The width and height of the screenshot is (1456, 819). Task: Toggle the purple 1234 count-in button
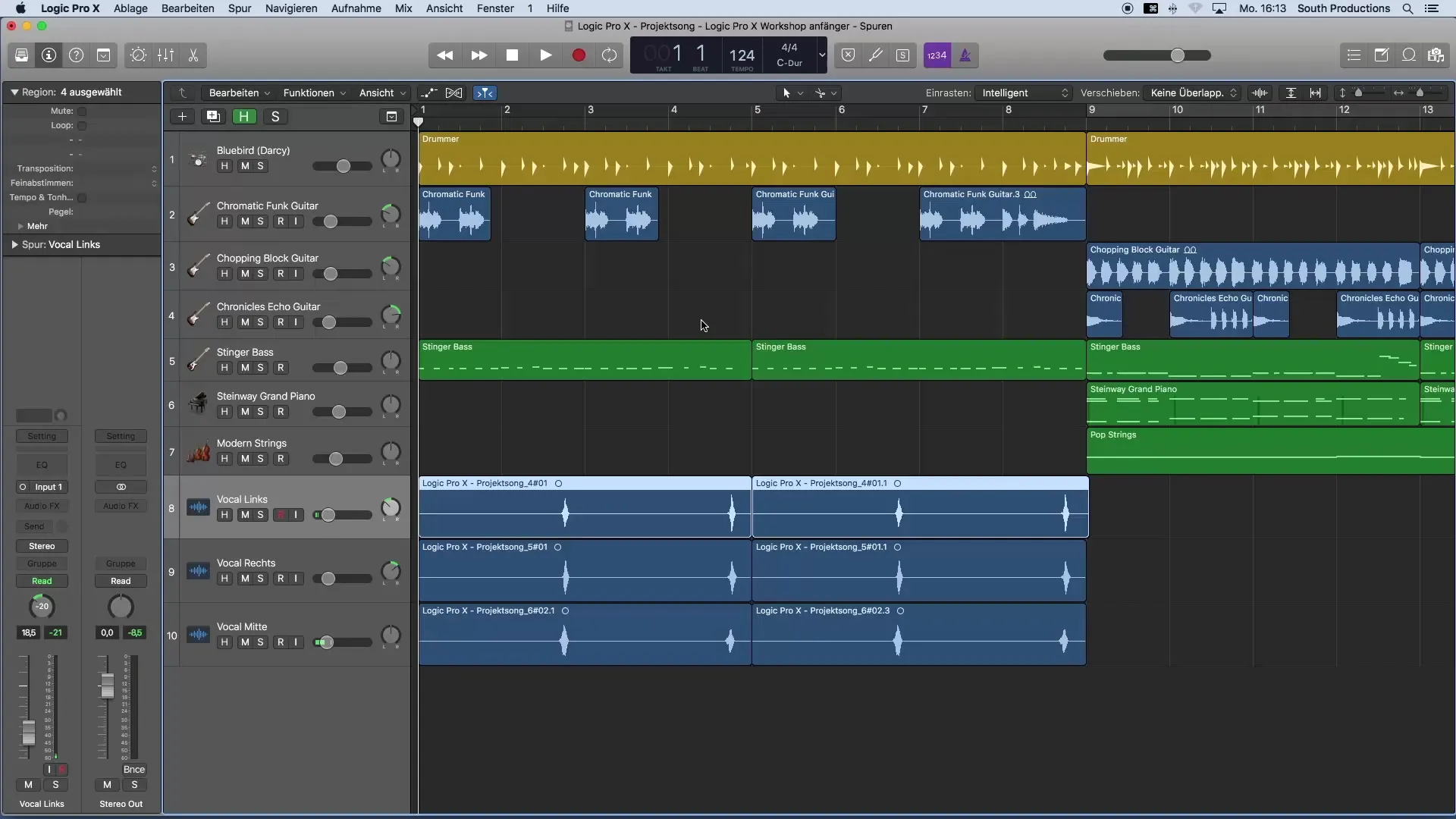[x=937, y=55]
